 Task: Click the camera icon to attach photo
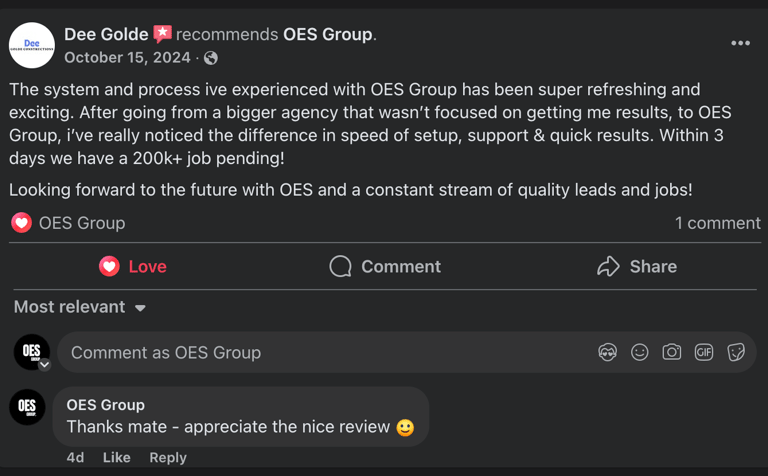click(672, 352)
